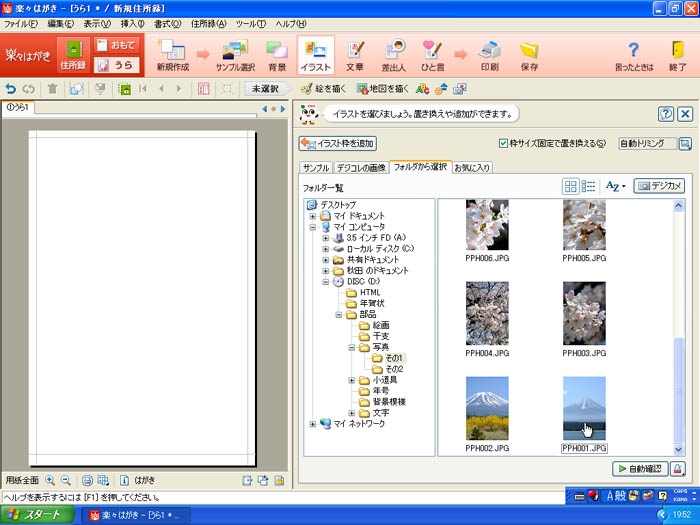The image size is (700, 525).
Task: Select the PPH002.JPG Mount Fuji thumbnail
Action: pyautogui.click(x=487, y=408)
